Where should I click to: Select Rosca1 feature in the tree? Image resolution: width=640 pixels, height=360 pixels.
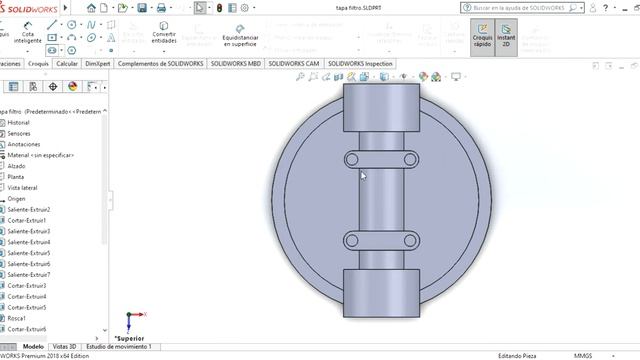click(x=16, y=318)
